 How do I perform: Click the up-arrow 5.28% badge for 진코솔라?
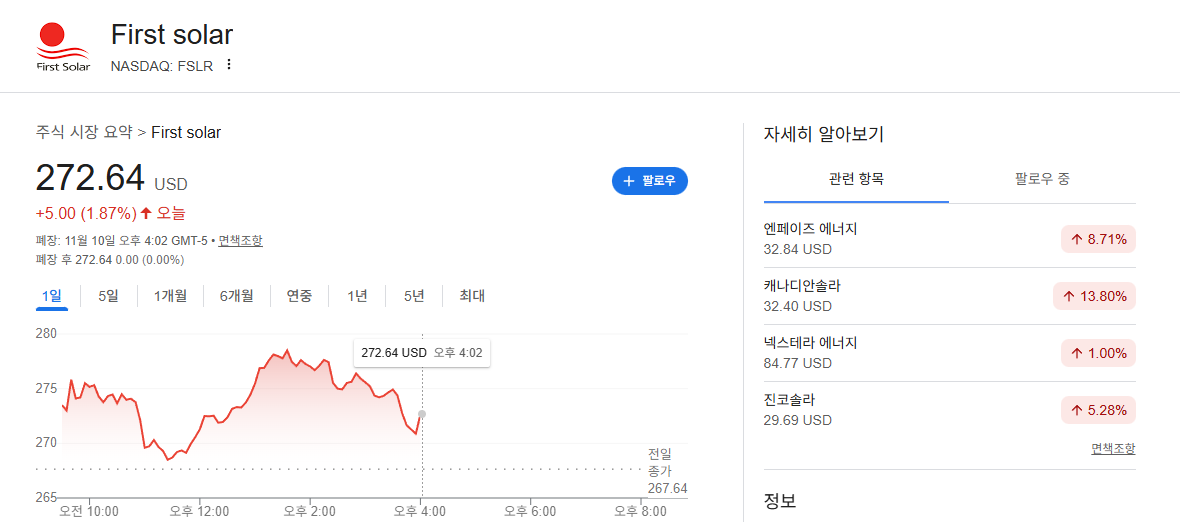tap(1098, 410)
